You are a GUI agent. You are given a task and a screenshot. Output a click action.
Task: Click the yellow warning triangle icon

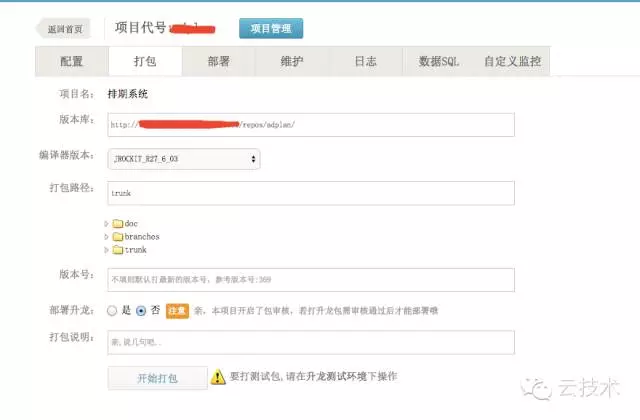click(x=218, y=377)
